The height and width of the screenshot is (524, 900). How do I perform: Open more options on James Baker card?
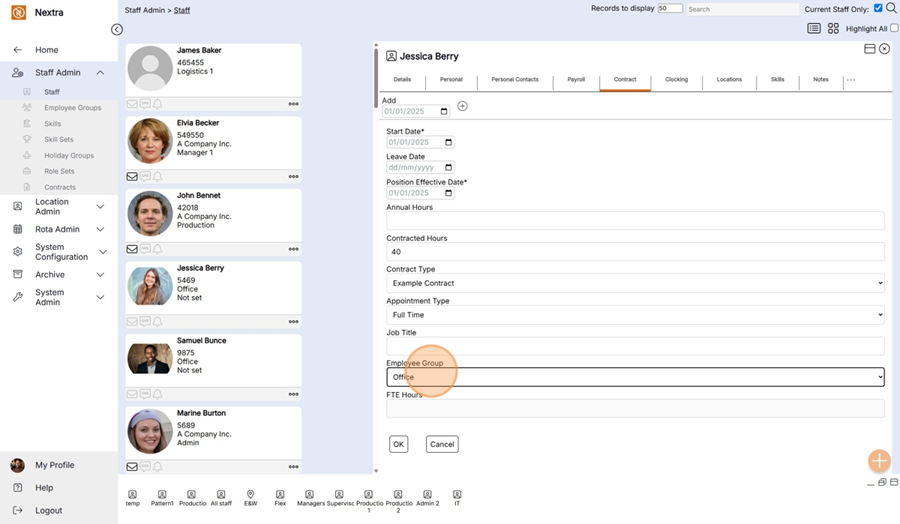293,104
